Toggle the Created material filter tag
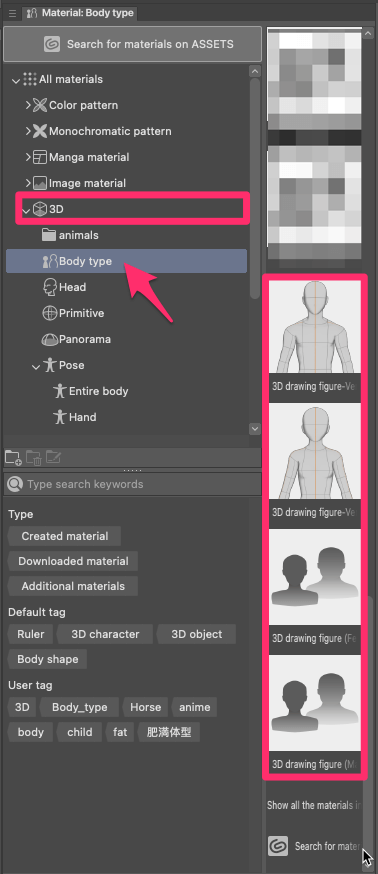Image resolution: width=378 pixels, height=874 pixels. click(65, 536)
